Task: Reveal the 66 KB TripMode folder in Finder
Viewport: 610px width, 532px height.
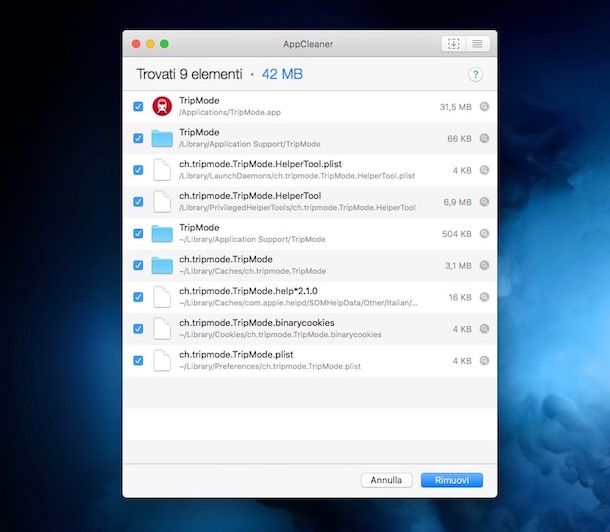Action: click(x=484, y=138)
